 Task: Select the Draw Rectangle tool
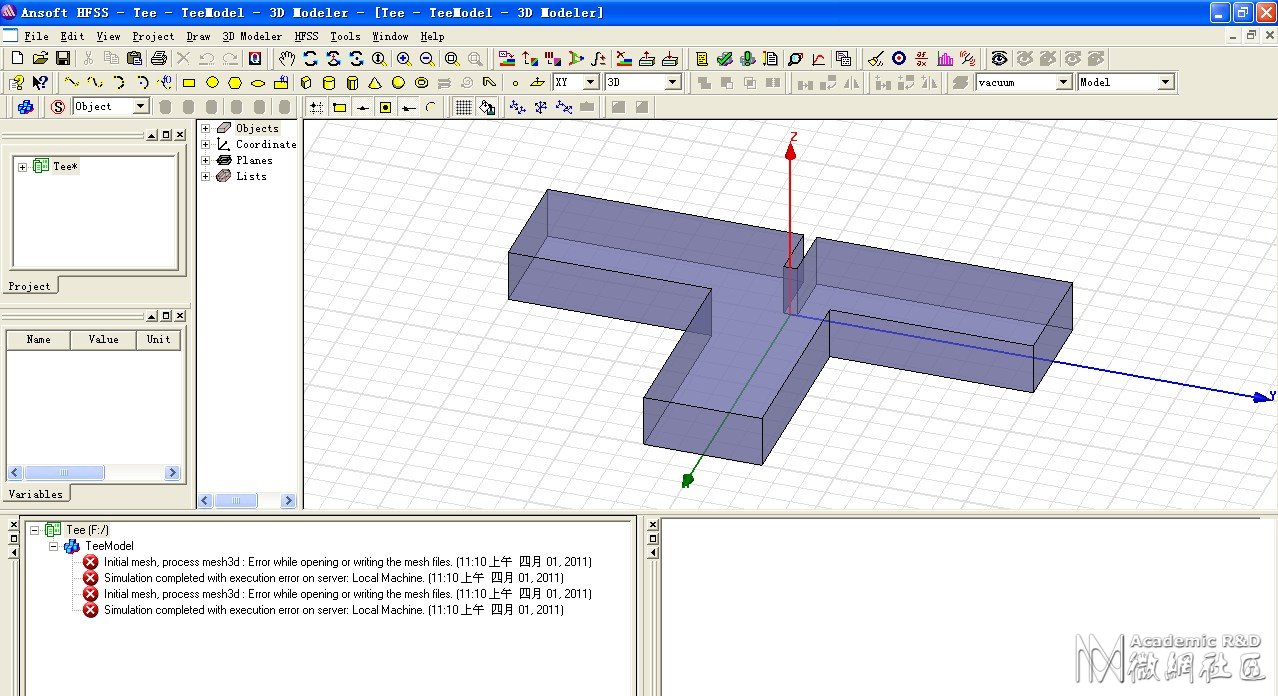coord(188,83)
